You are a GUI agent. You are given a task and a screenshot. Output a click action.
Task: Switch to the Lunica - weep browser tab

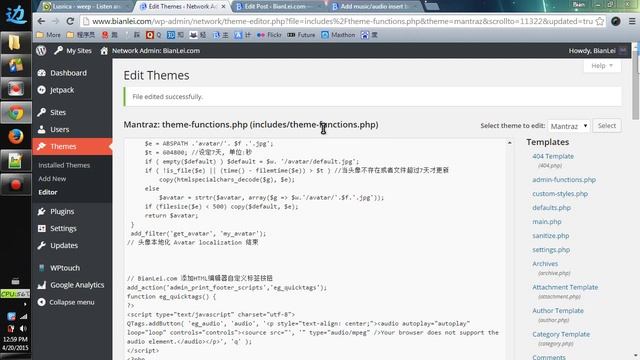pos(86,7)
